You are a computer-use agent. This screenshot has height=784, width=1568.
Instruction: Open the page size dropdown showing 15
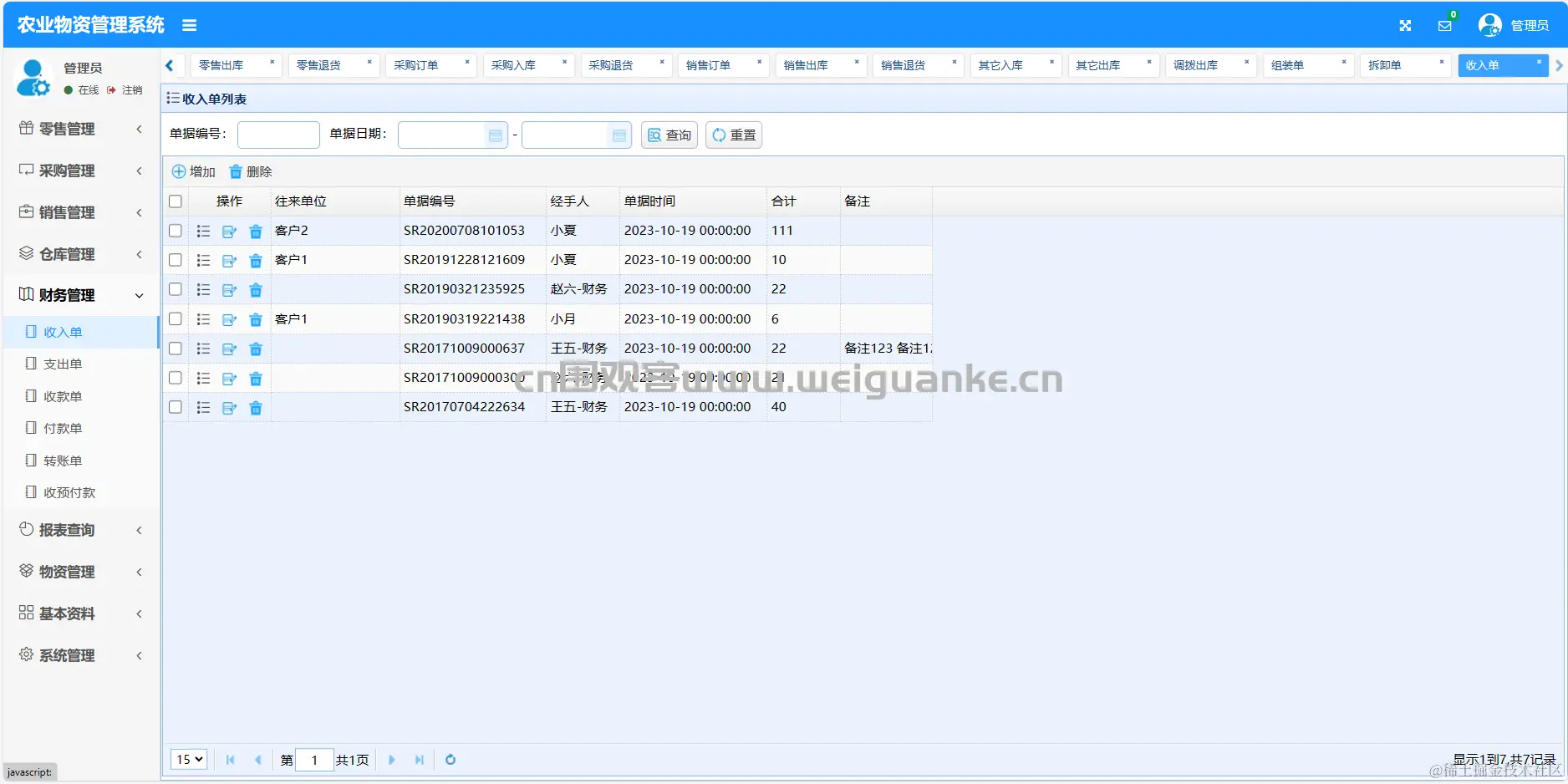pyautogui.click(x=189, y=760)
